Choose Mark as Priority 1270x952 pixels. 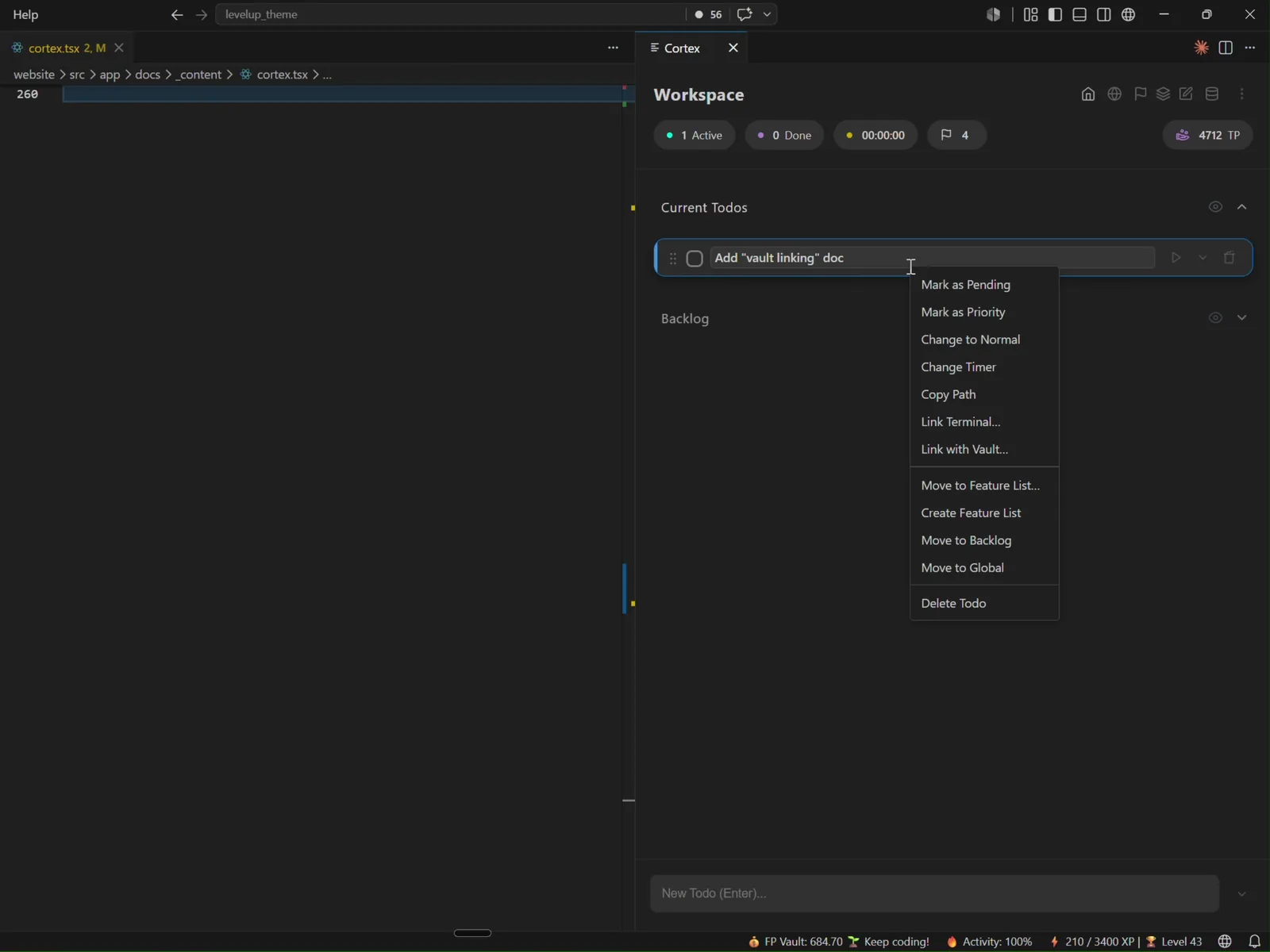pyautogui.click(x=984, y=313)
